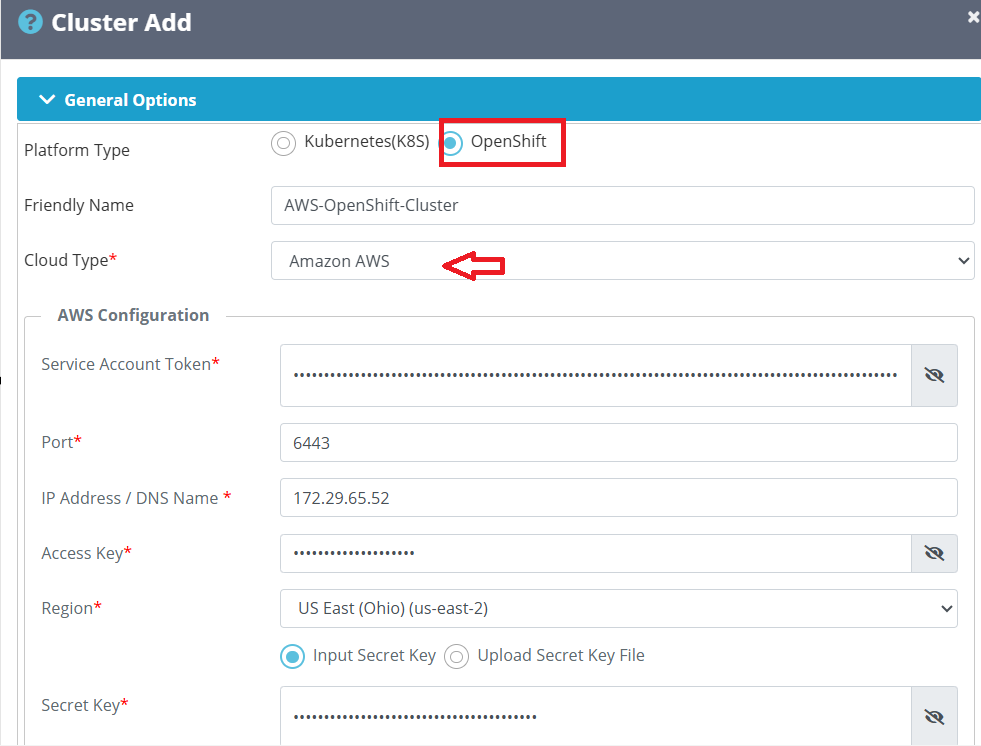Click the AWS Configuration legend heading
This screenshot has width=981, height=746.
click(133, 315)
